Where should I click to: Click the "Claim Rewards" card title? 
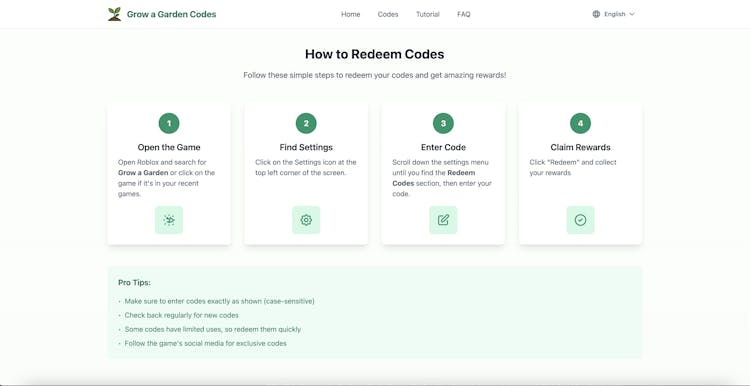click(581, 147)
